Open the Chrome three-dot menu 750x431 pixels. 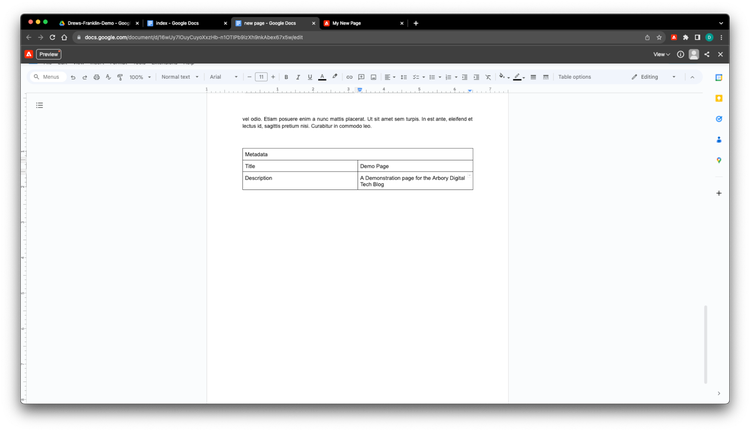point(721,37)
